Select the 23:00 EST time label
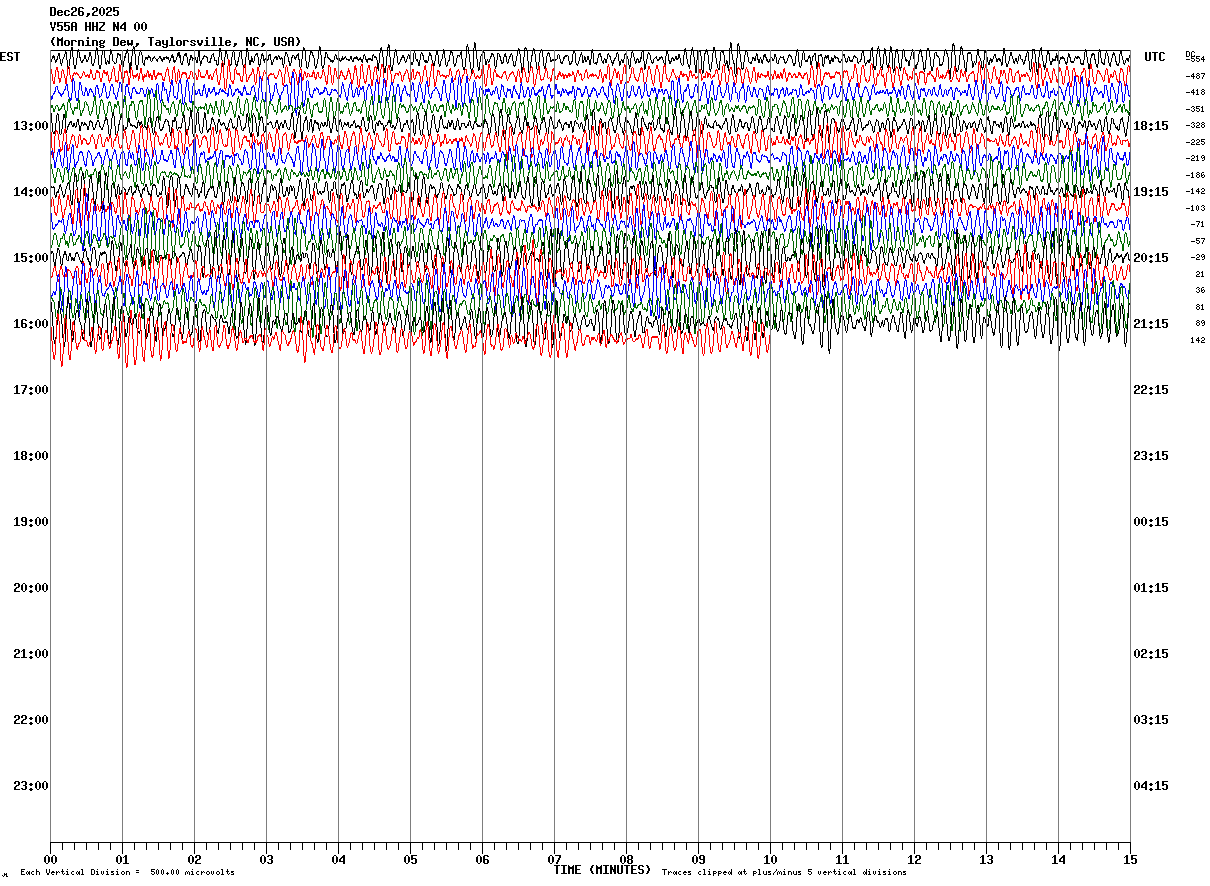 [x=31, y=786]
